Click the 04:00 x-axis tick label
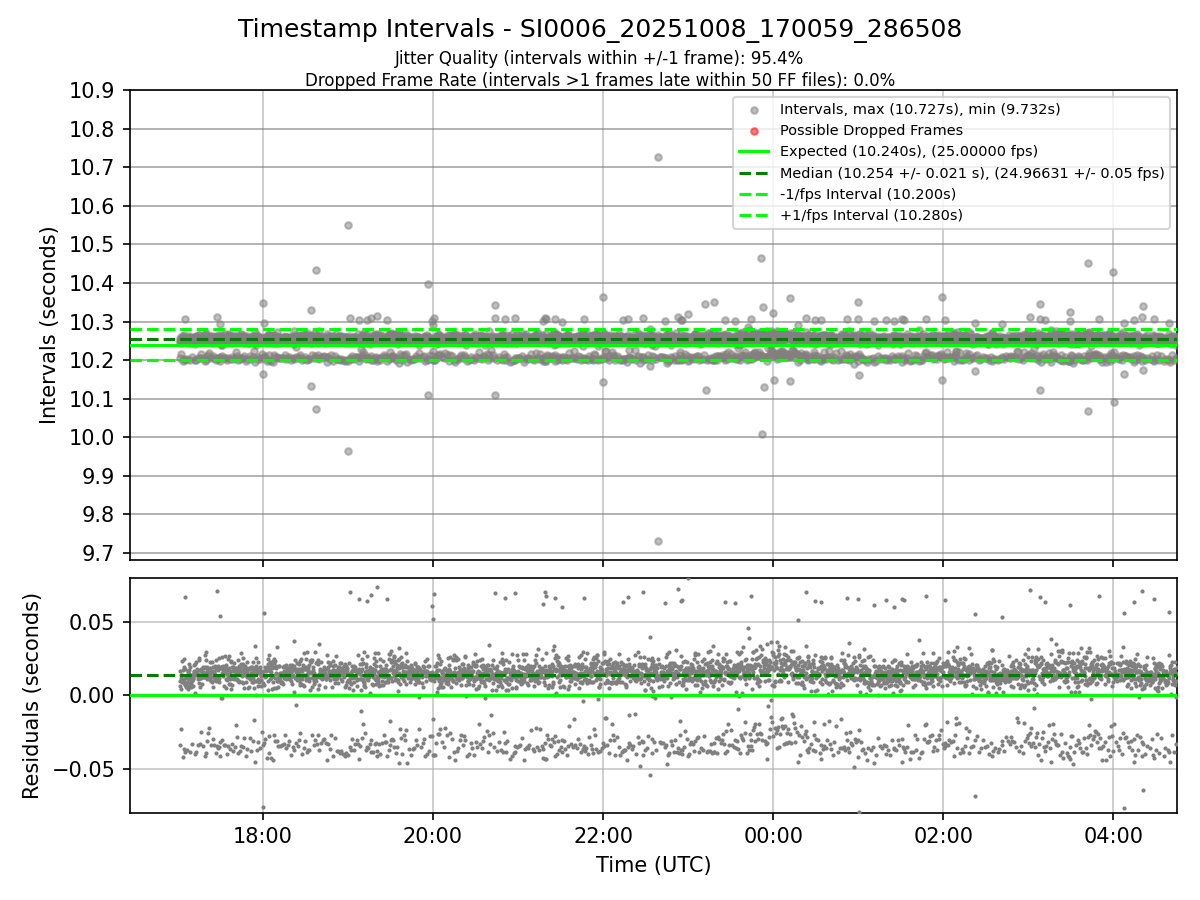 coord(1113,835)
